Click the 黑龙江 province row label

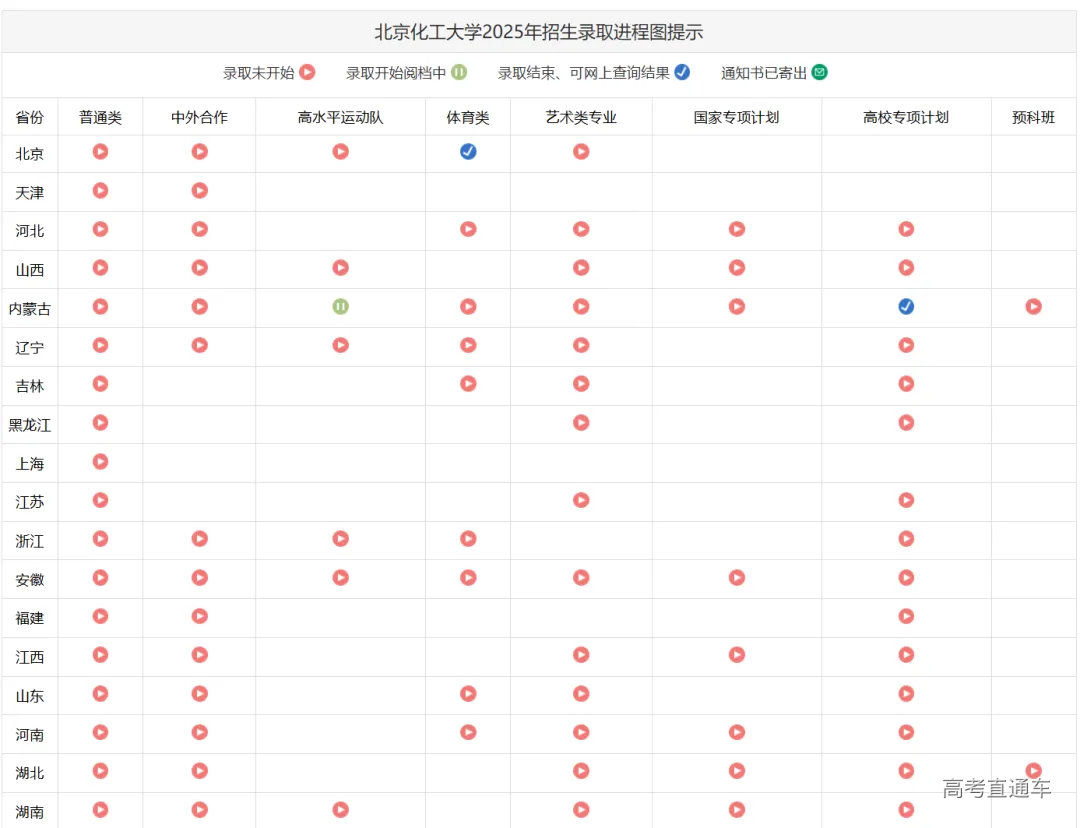pos(30,425)
